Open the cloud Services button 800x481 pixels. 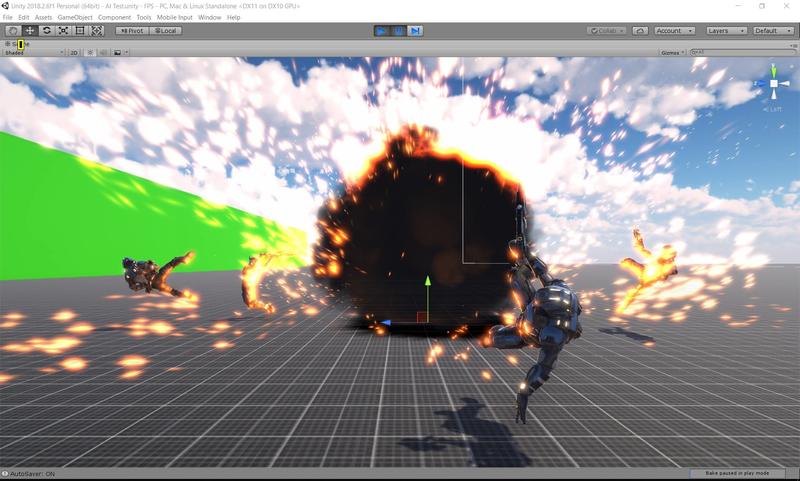(x=640, y=31)
